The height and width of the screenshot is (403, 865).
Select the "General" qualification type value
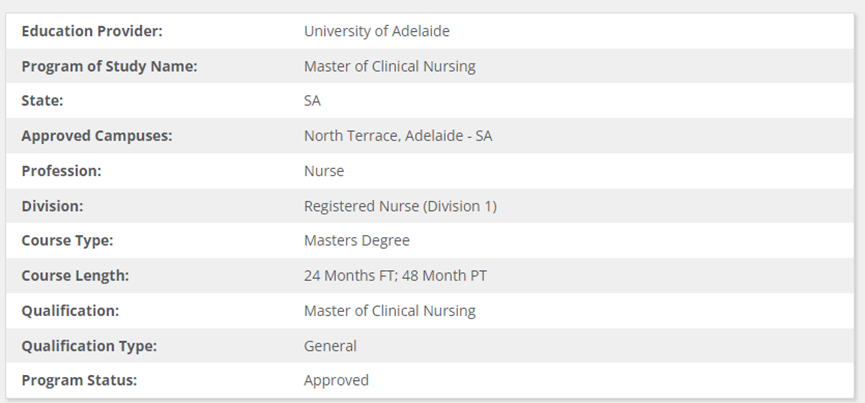pyautogui.click(x=330, y=346)
